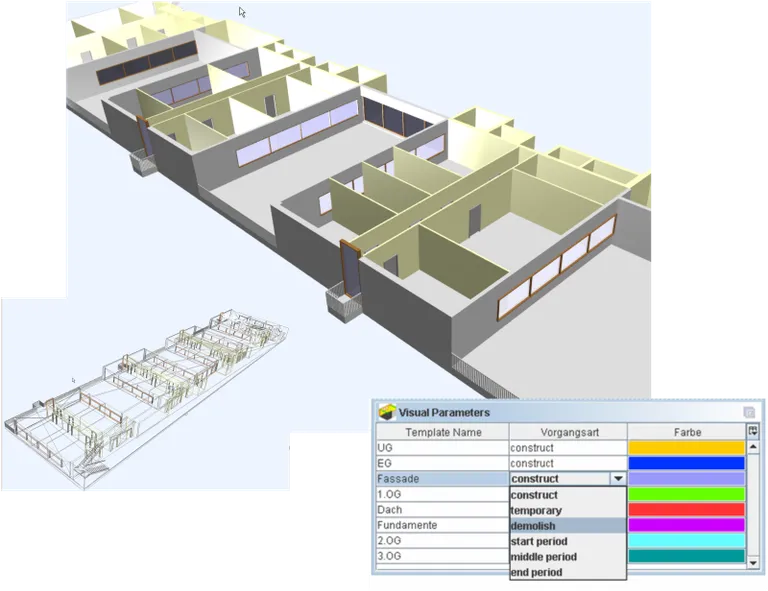Click the panel restore icon in Visual Parameters title bar
The height and width of the screenshot is (591, 768).
tap(749, 412)
